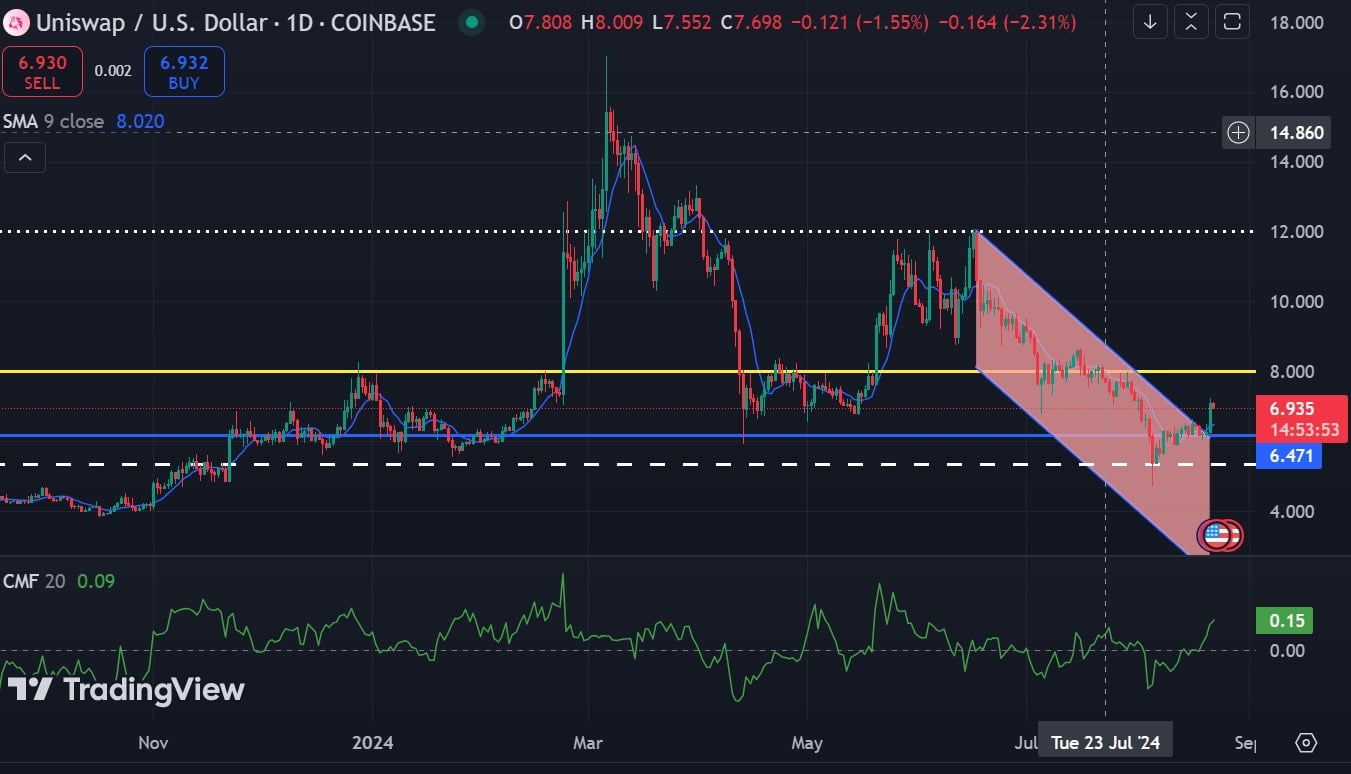Click the Uniswap logo icon
Viewport: 1351px width, 774px height.
tap(17, 21)
